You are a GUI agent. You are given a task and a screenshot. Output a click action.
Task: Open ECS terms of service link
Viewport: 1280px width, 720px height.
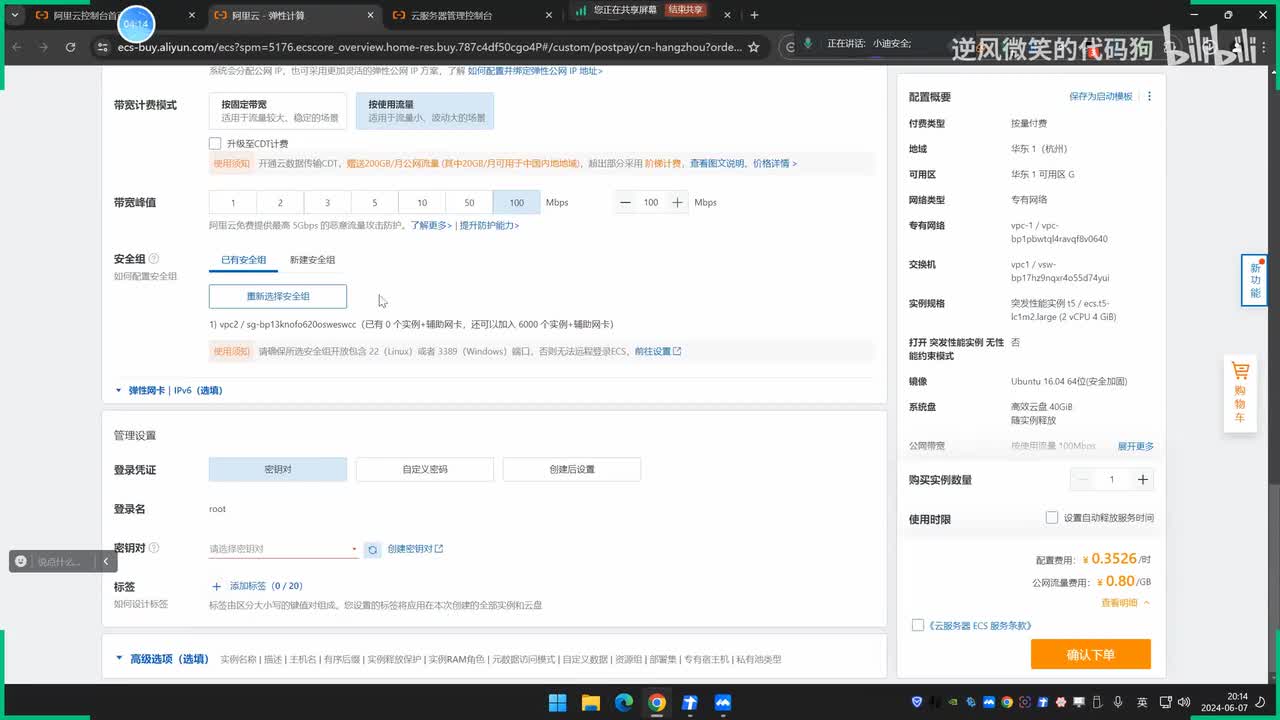tap(980, 625)
